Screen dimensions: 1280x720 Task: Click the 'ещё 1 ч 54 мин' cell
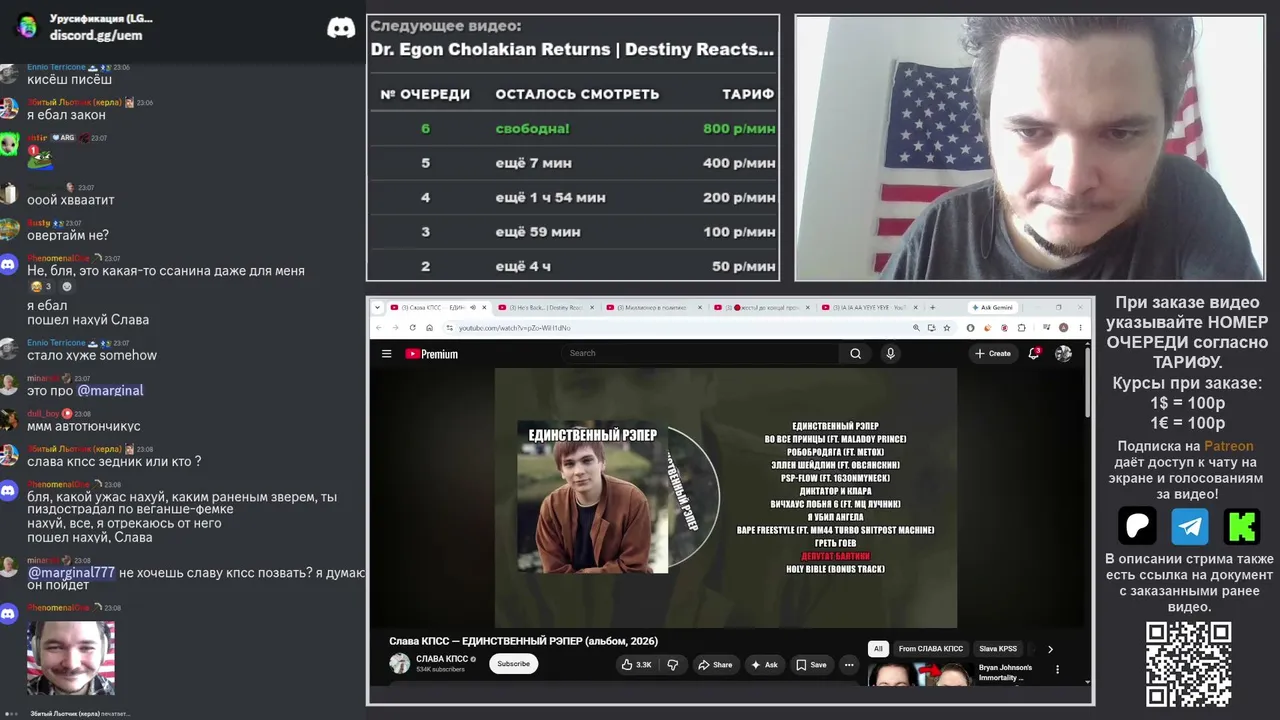click(x=550, y=198)
